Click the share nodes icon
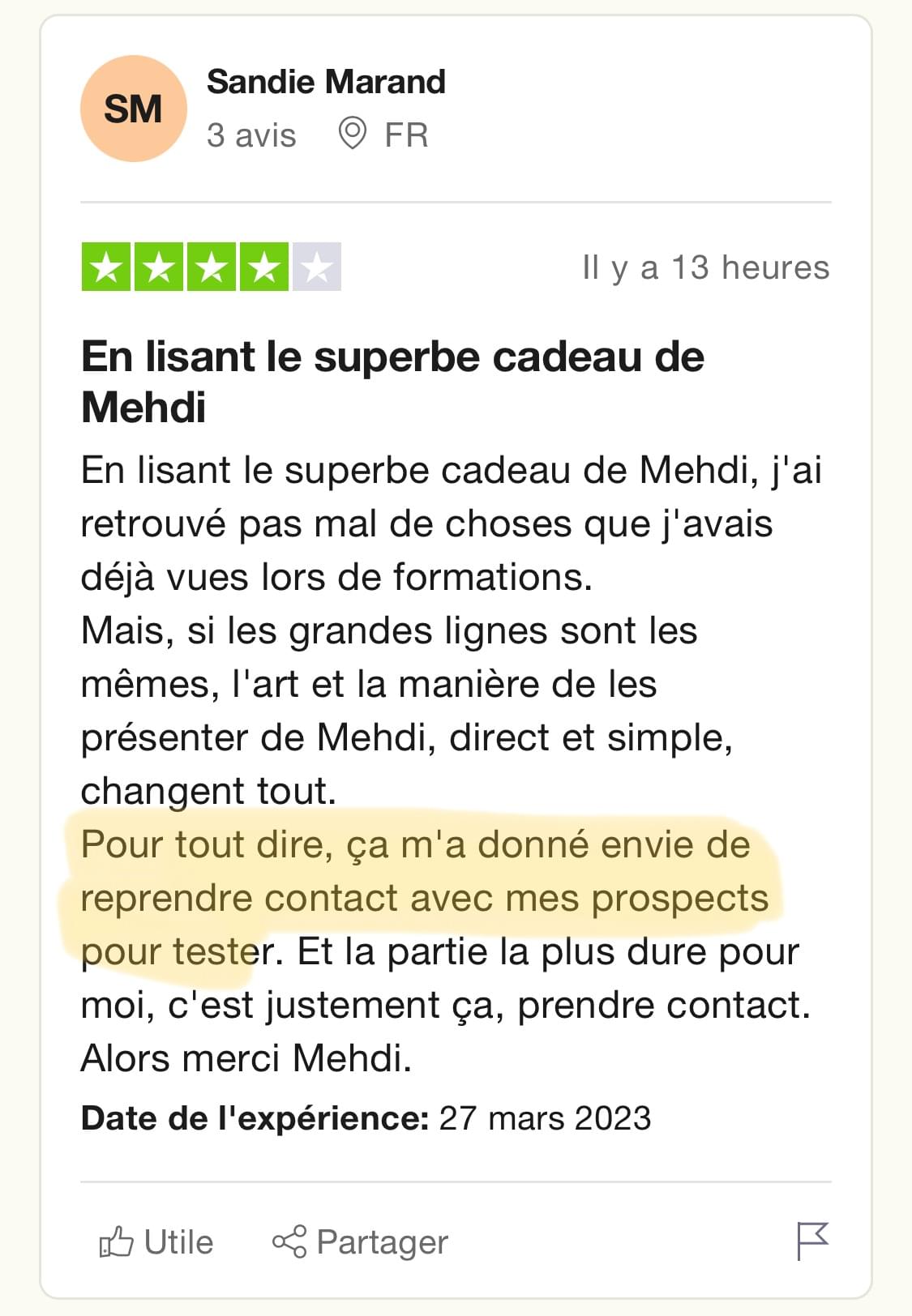 289,1241
